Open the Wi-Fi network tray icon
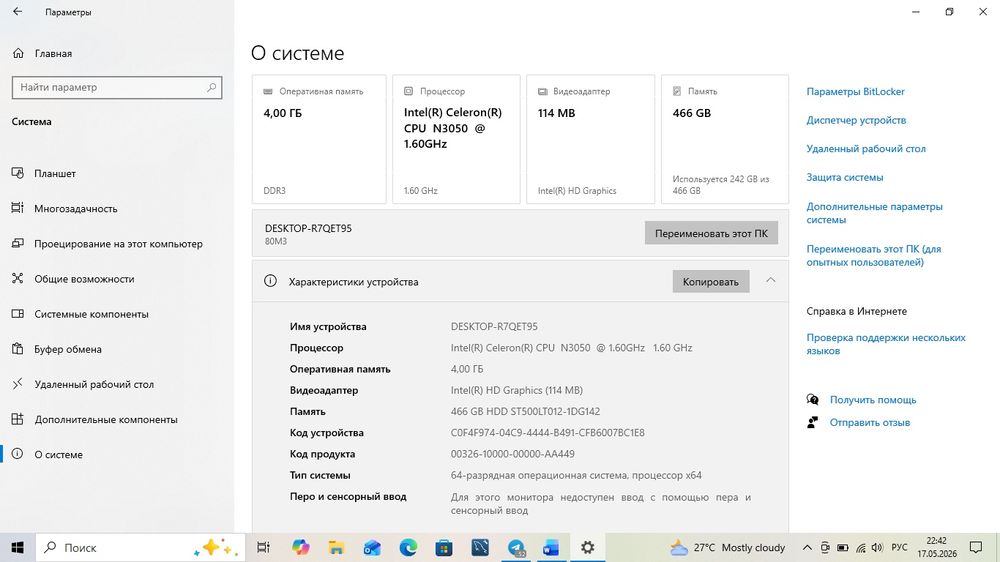 (860, 547)
